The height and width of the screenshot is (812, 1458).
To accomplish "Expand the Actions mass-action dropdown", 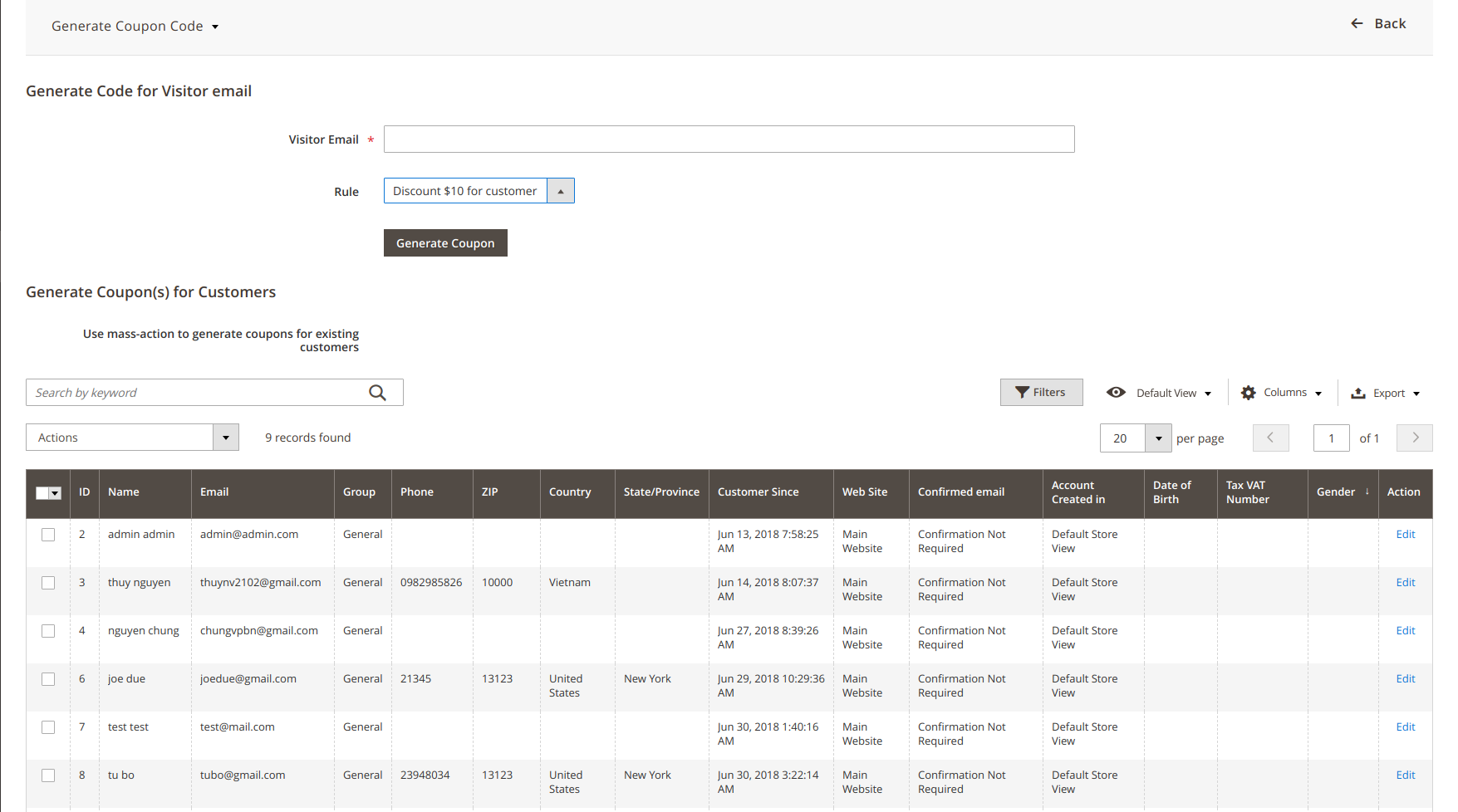I will coord(225,438).
